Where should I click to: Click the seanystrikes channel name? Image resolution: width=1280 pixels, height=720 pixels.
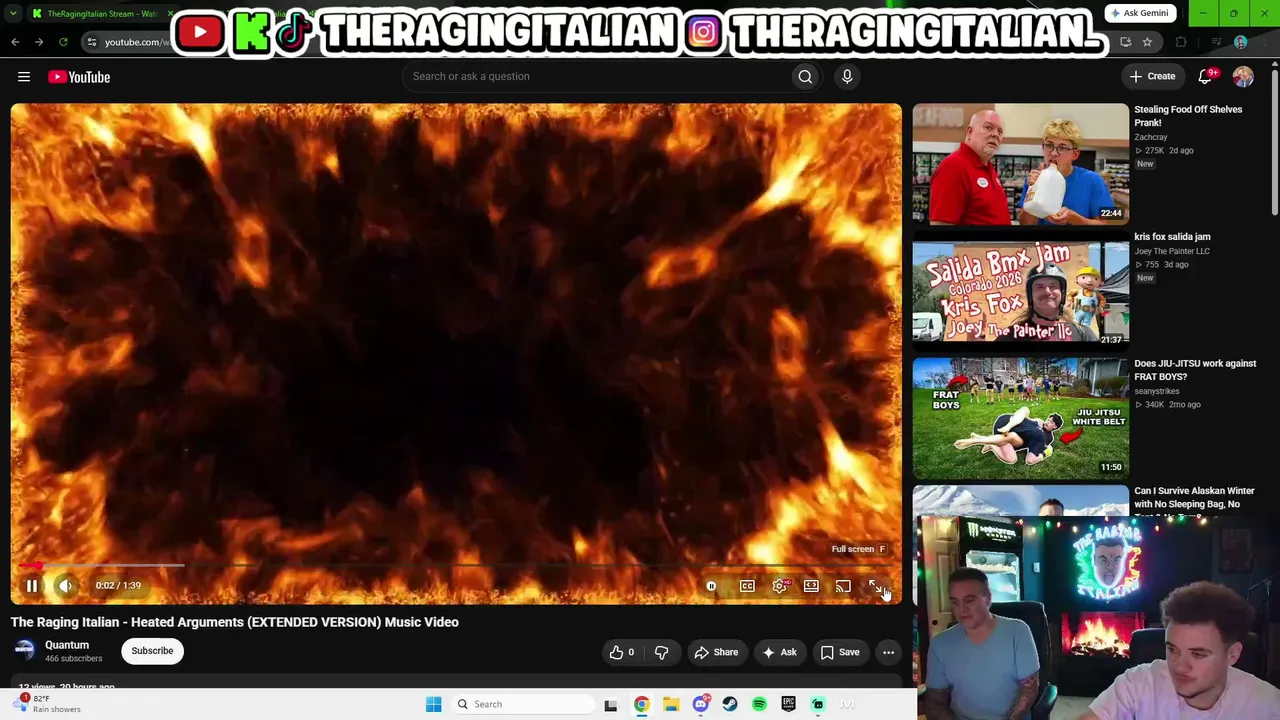click(x=1155, y=391)
